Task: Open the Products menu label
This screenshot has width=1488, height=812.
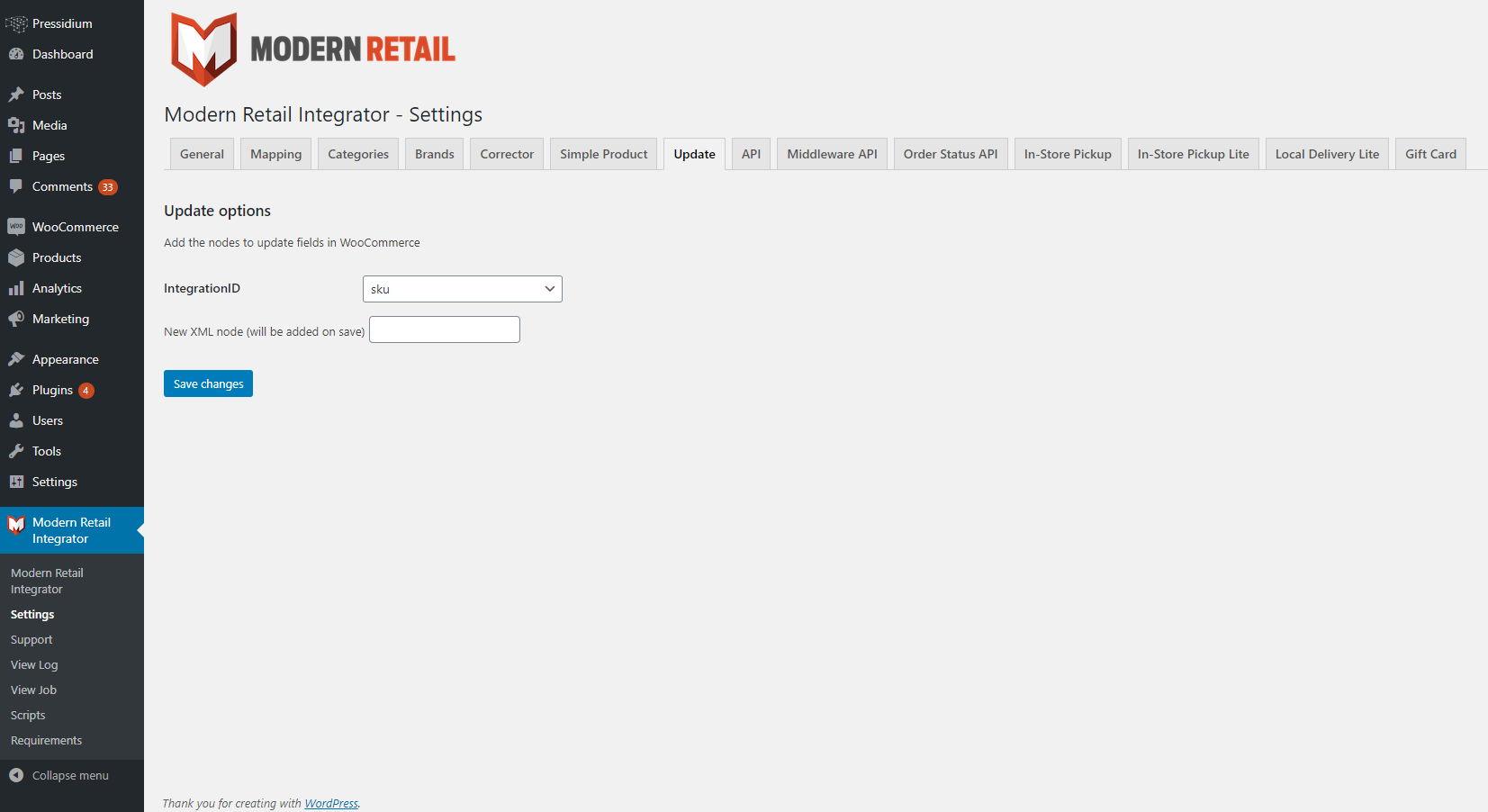Action: point(57,257)
